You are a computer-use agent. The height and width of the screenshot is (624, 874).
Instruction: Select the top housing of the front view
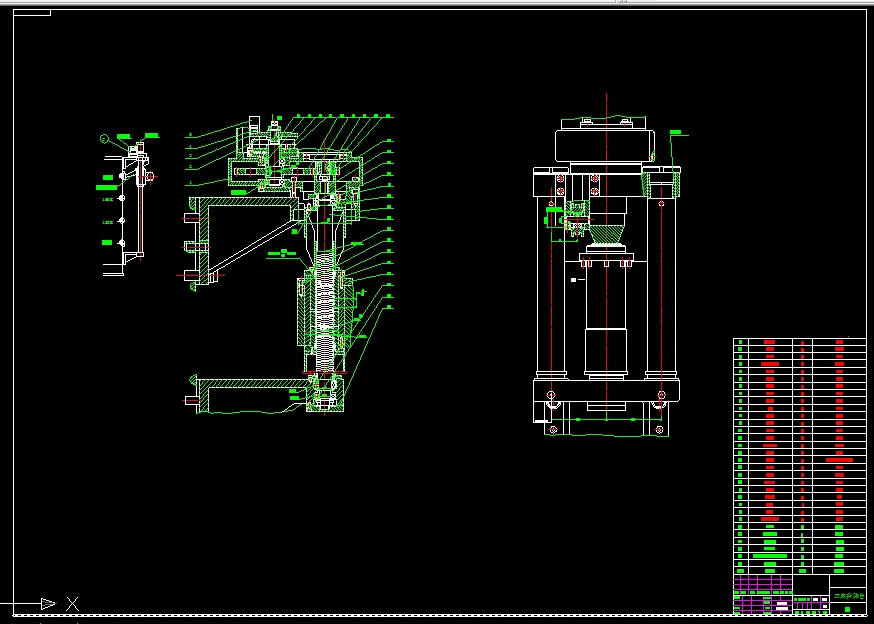click(605, 146)
